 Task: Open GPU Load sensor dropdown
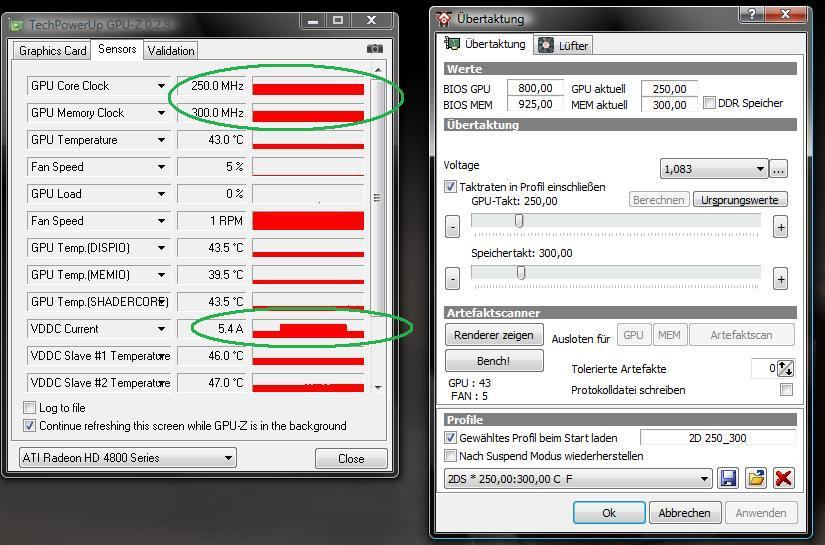click(x=161, y=194)
